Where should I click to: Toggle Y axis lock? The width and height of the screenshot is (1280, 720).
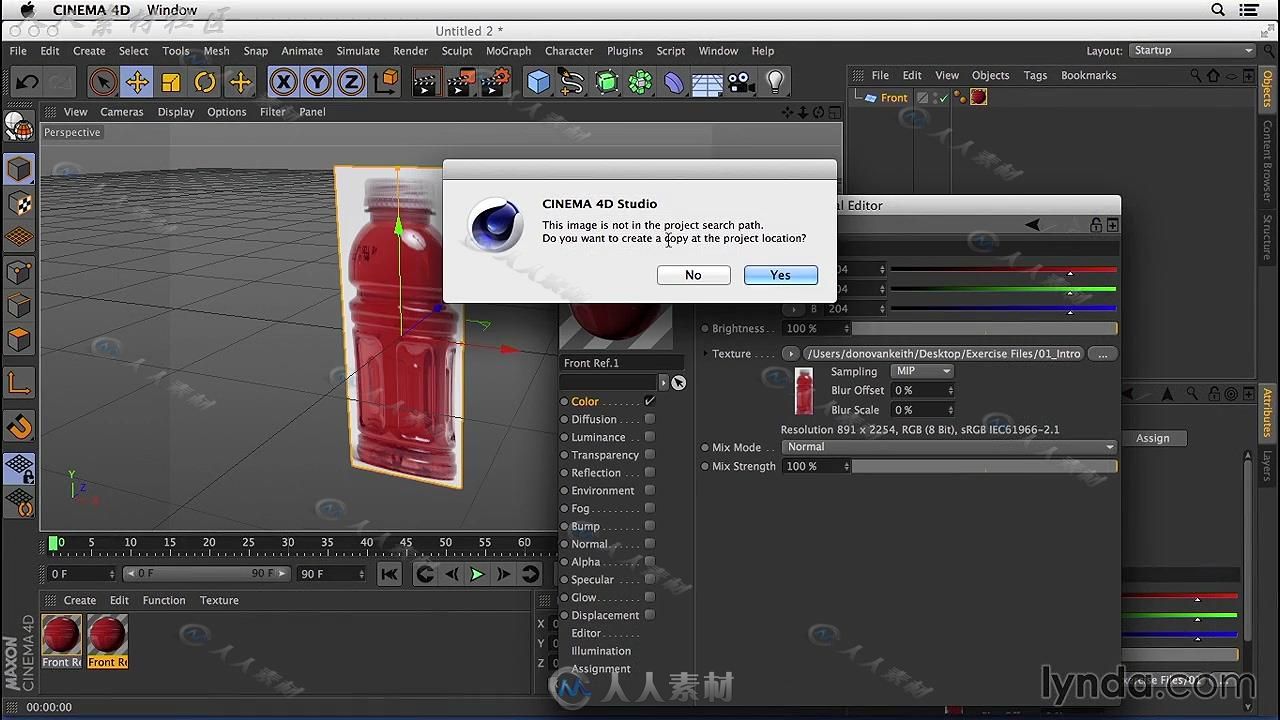coord(317,82)
